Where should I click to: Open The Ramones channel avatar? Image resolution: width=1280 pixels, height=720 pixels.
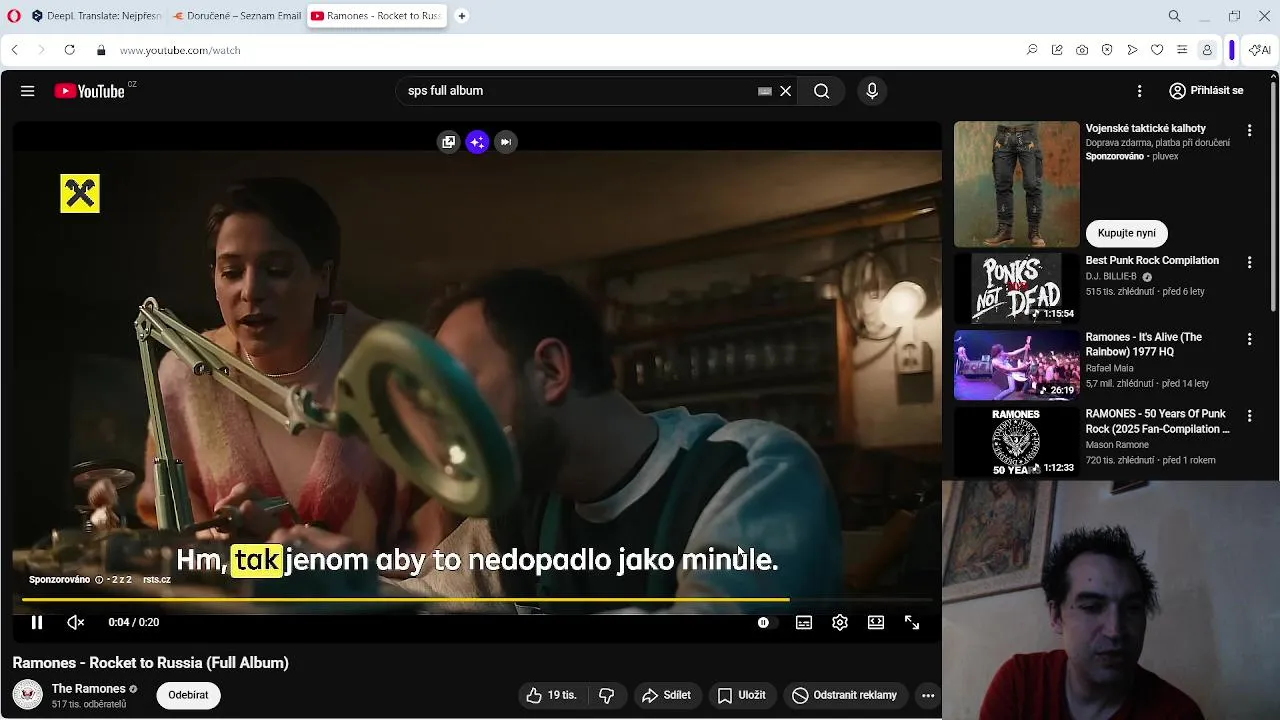coord(28,695)
